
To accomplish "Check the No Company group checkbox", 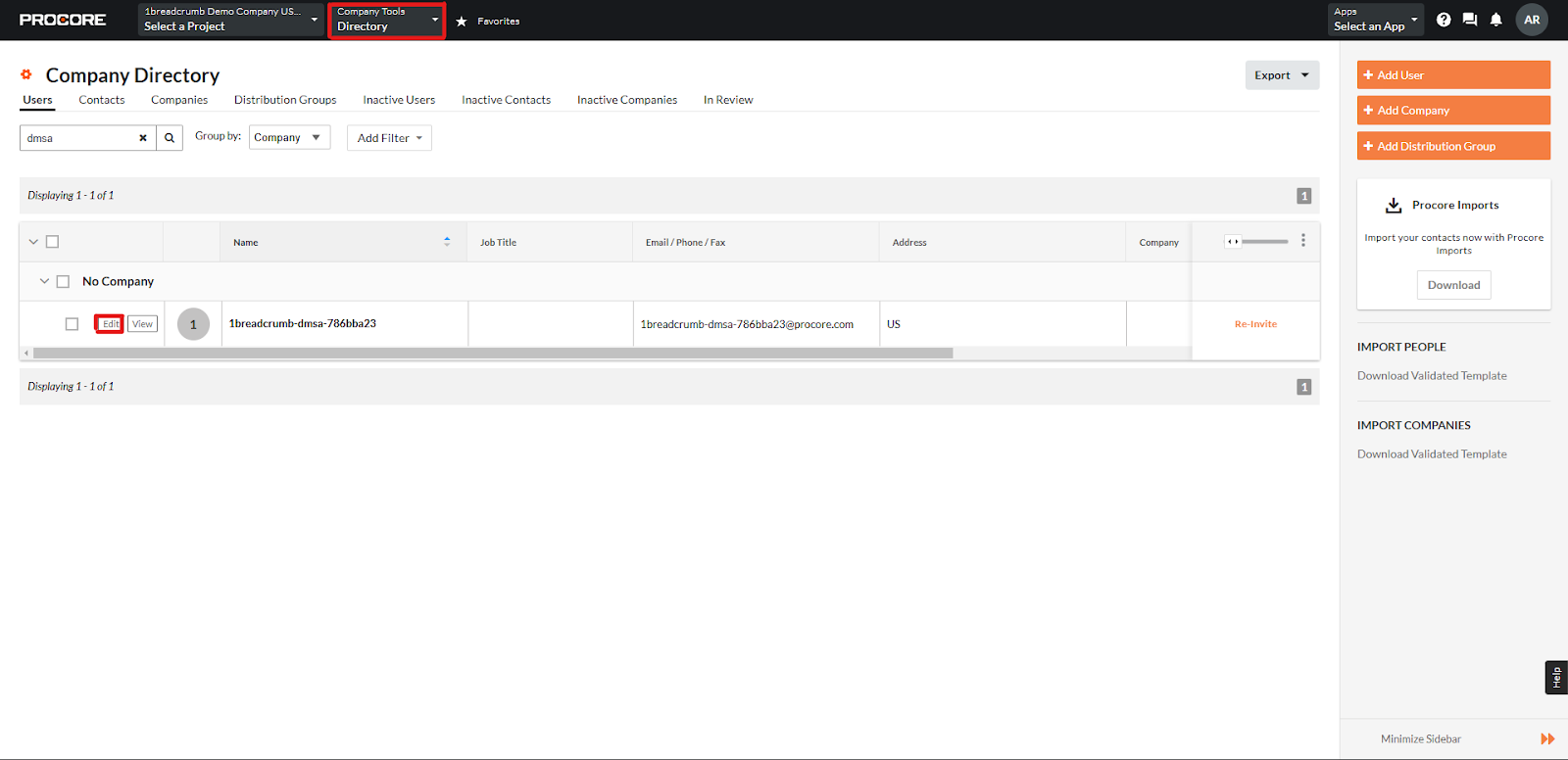I will 63,281.
